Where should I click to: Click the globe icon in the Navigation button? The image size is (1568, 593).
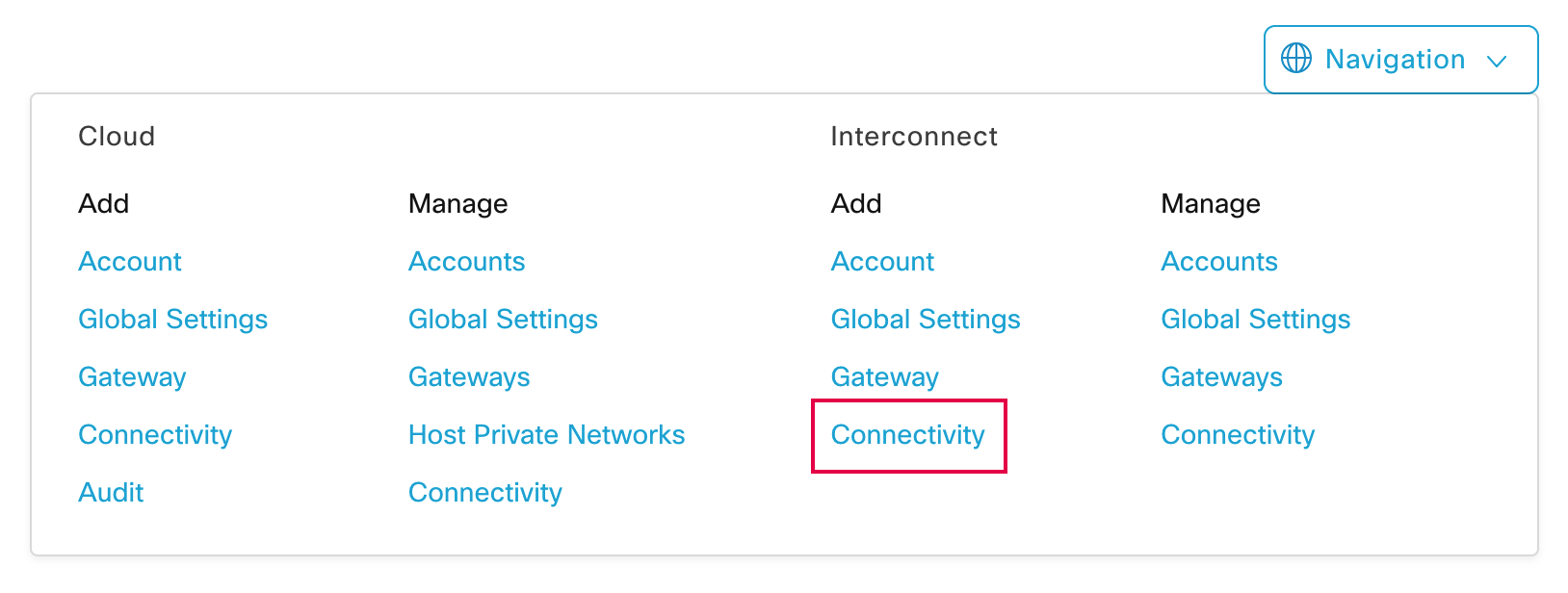[x=1294, y=59]
